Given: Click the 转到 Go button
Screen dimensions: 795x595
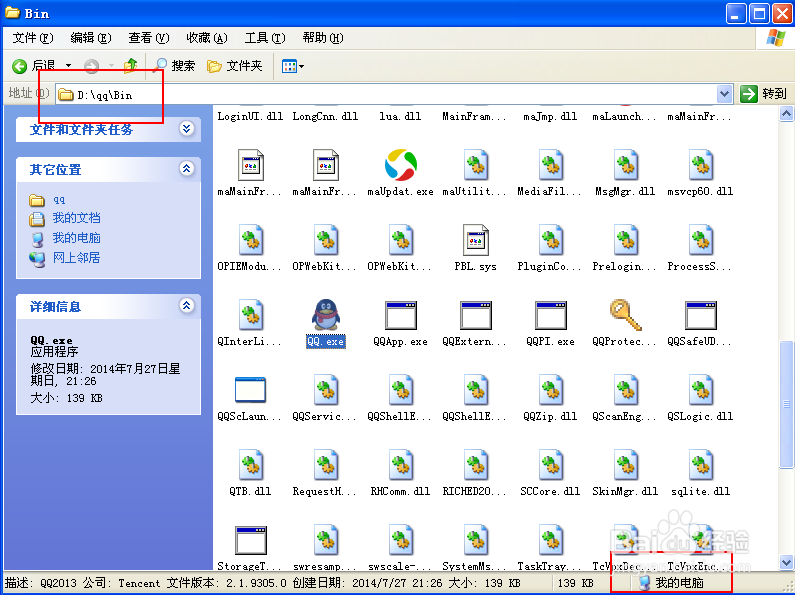Looking at the screenshot, I should click(x=764, y=94).
